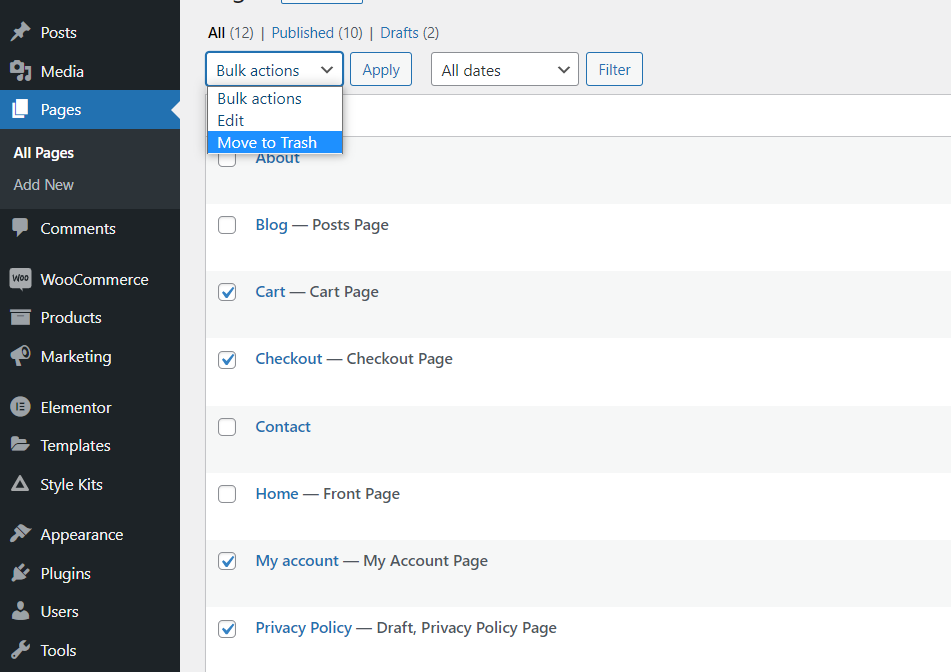The width and height of the screenshot is (951, 672).
Task: Click the Filter button
Action: point(614,69)
